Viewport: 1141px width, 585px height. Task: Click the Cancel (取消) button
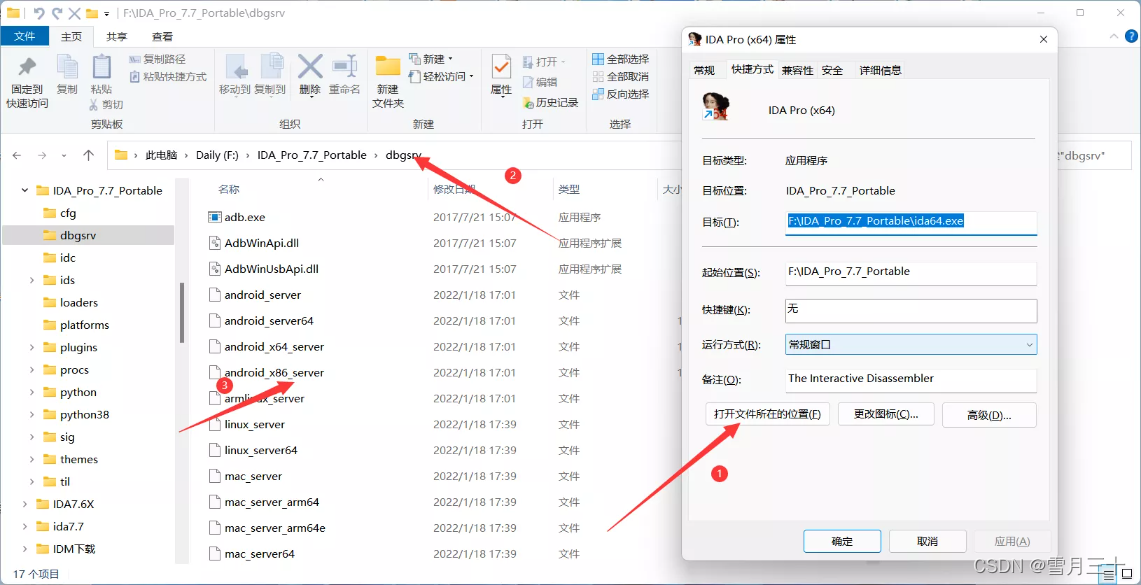click(x=928, y=541)
